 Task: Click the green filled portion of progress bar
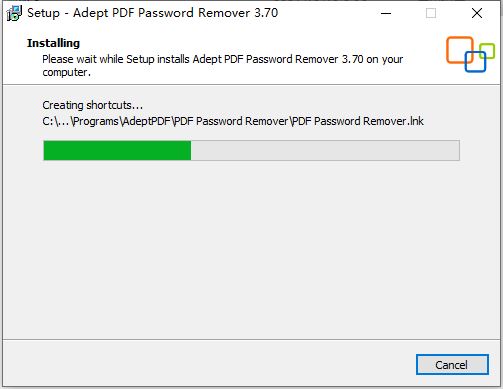point(117,150)
